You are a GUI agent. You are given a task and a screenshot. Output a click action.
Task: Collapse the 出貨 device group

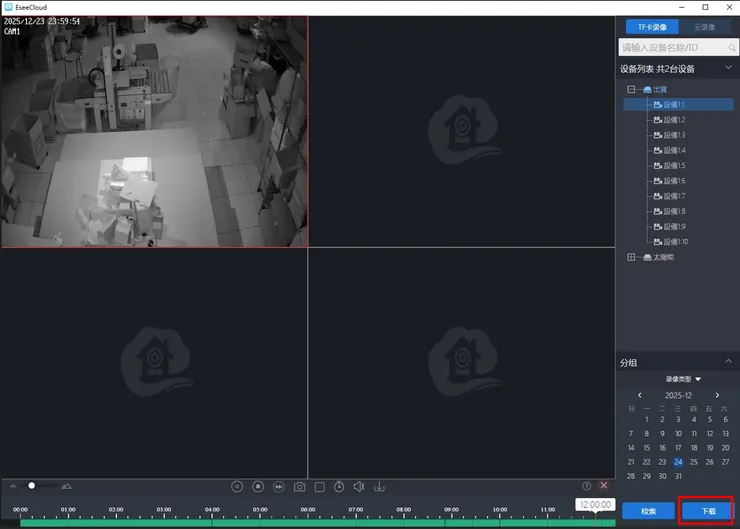(x=631, y=89)
